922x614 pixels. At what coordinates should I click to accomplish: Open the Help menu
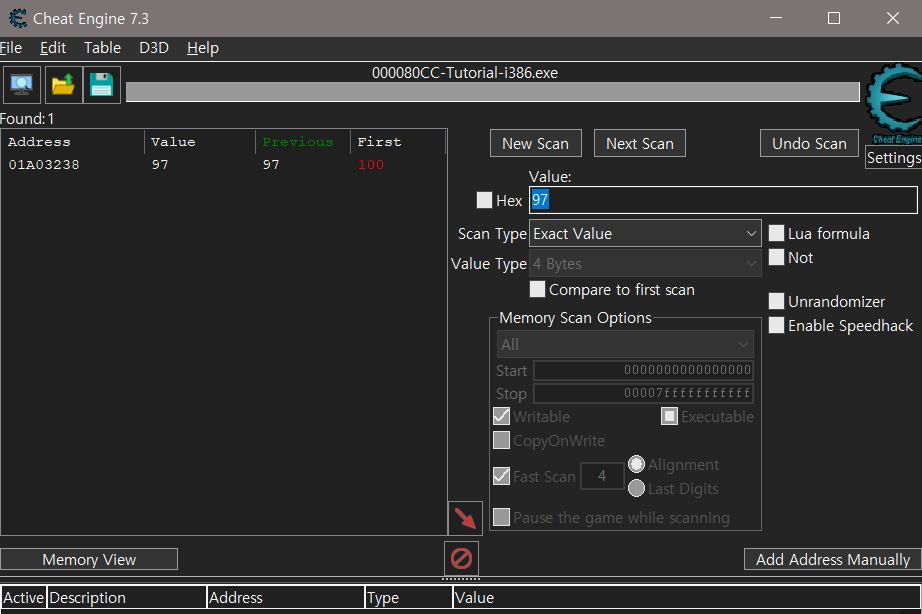click(203, 48)
